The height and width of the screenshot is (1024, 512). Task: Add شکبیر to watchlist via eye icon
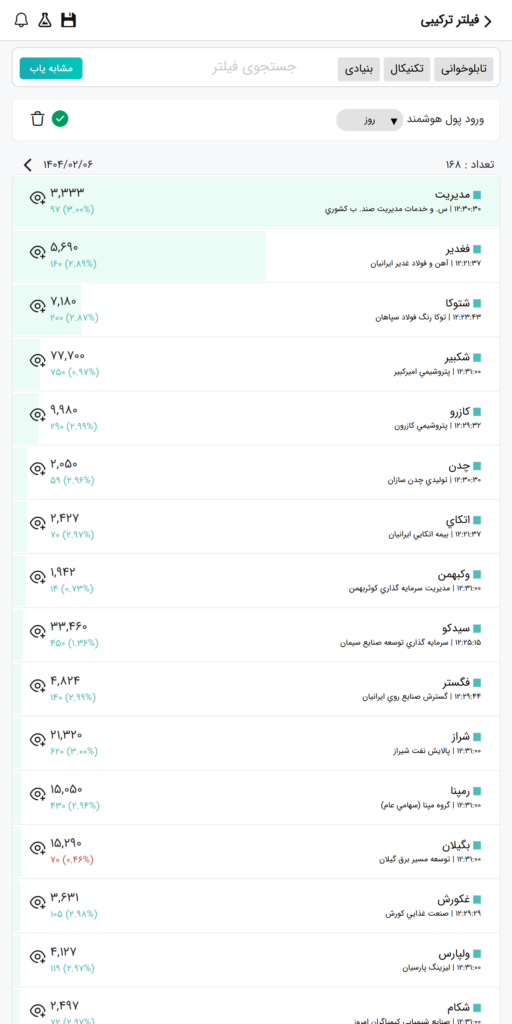click(38, 360)
